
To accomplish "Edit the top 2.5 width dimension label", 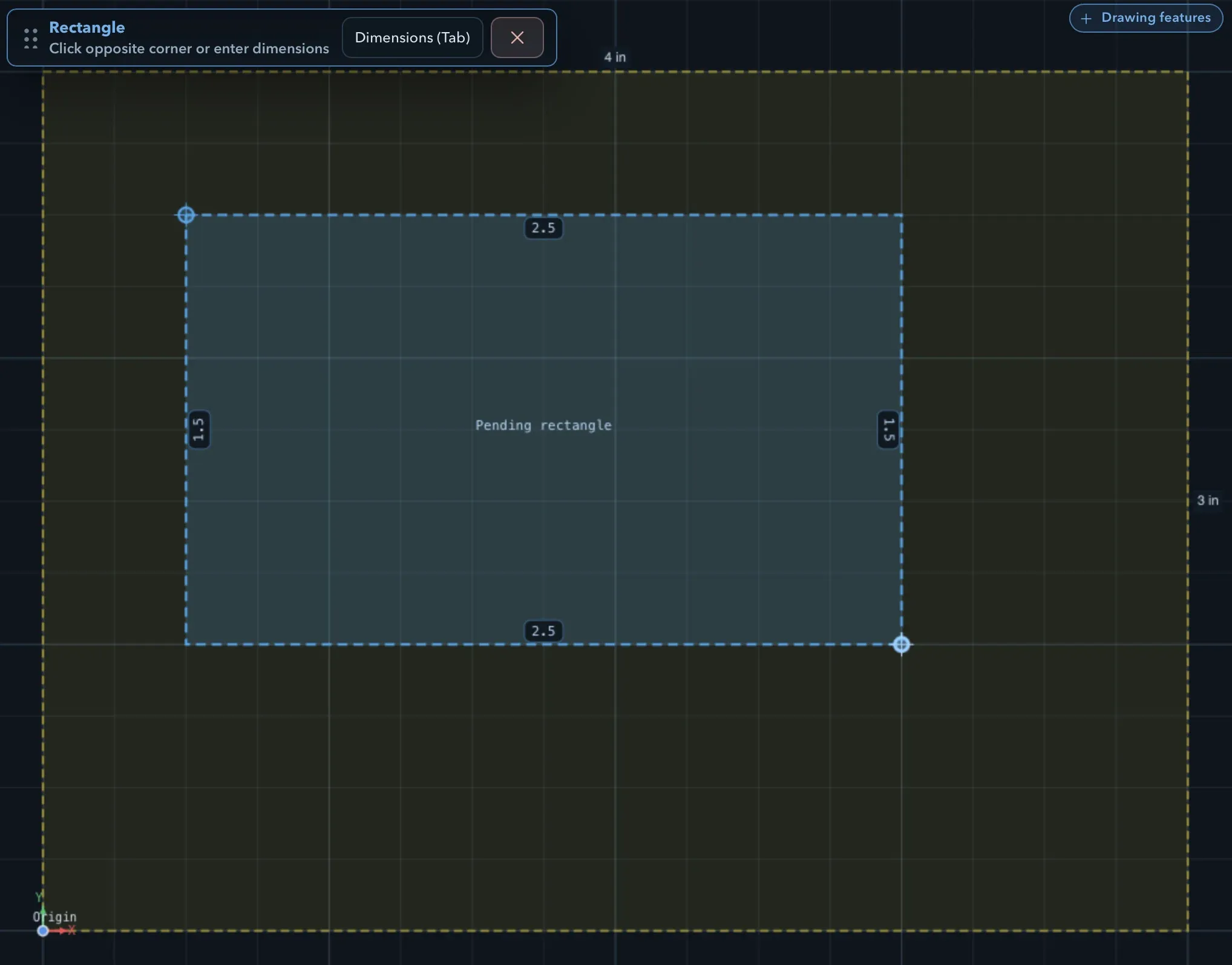I will coord(543,228).
